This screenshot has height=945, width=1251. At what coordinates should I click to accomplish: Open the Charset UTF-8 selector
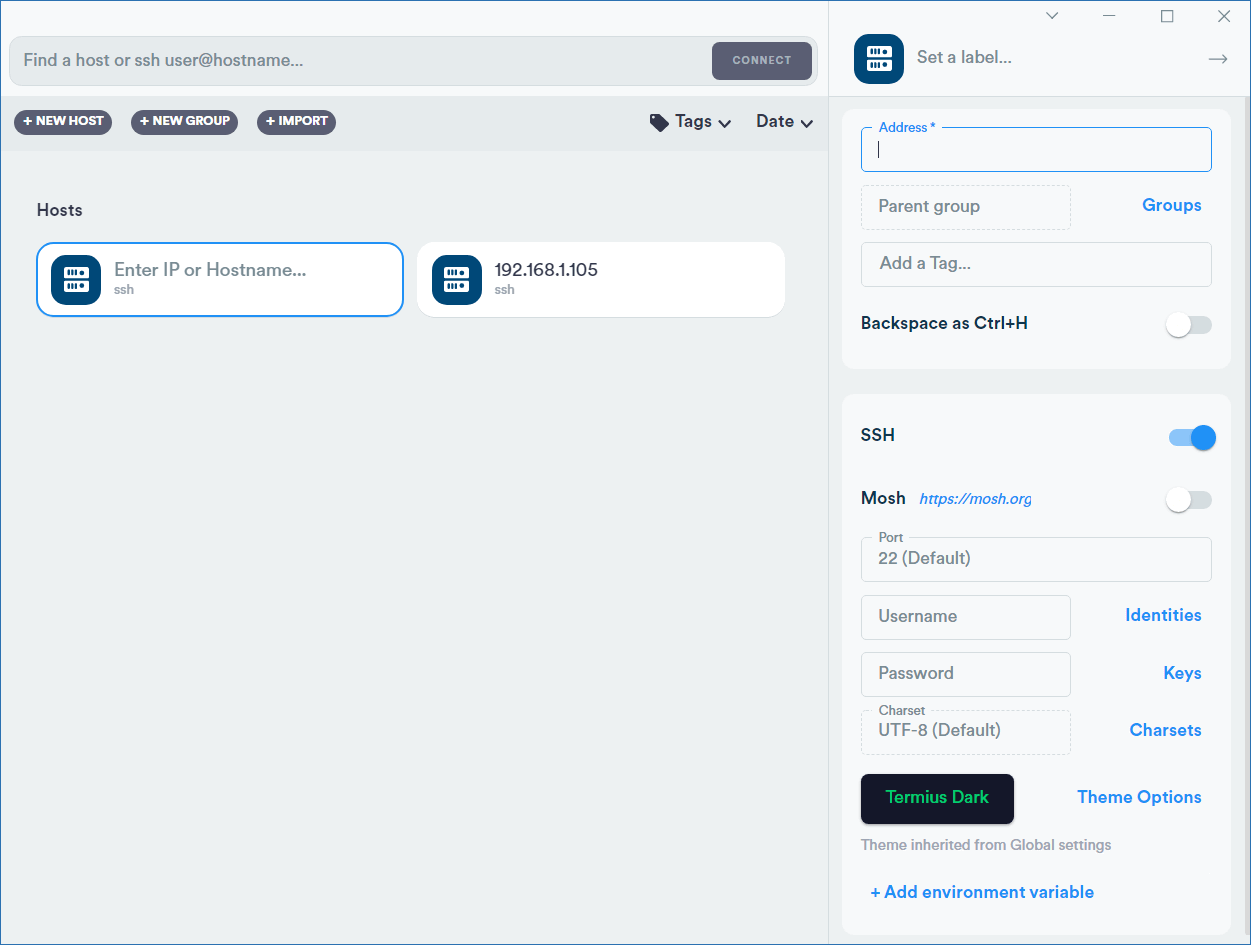[966, 732]
